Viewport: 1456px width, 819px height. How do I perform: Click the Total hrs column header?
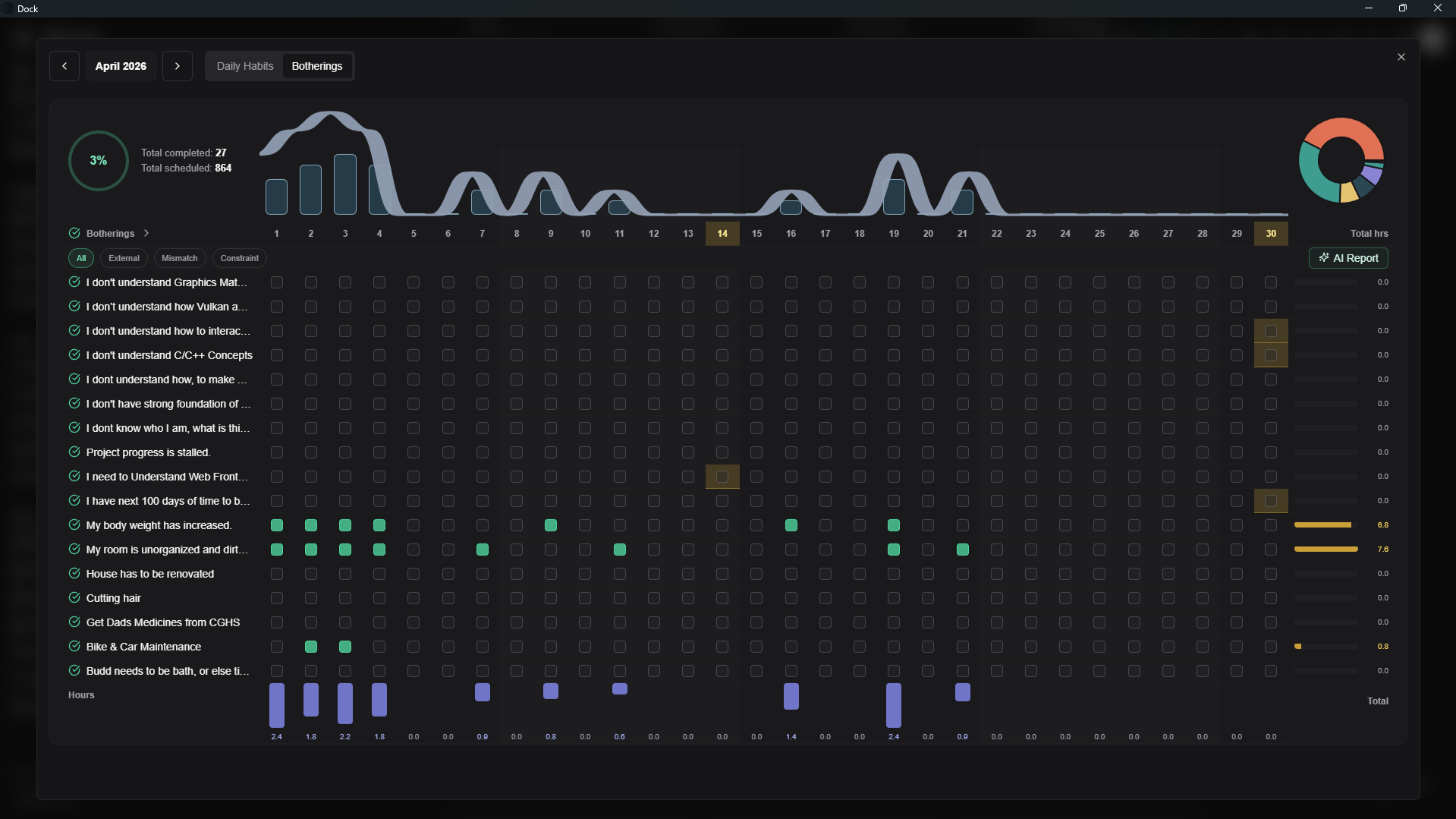click(1369, 234)
